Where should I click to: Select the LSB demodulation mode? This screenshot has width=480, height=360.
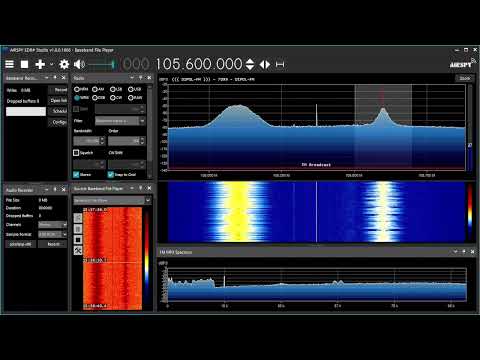point(116,89)
